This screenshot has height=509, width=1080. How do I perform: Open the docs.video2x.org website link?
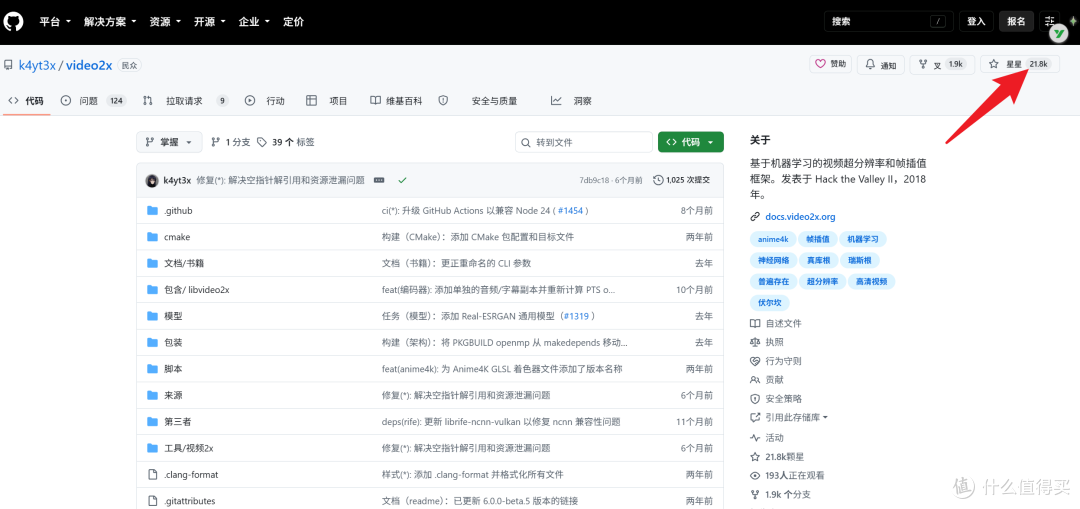pos(800,216)
